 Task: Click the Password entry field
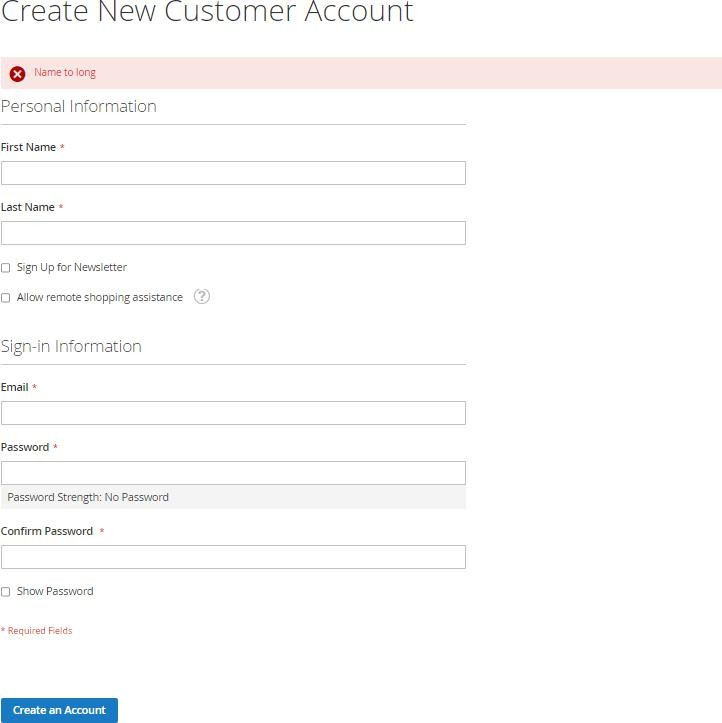pyautogui.click(x=233, y=473)
